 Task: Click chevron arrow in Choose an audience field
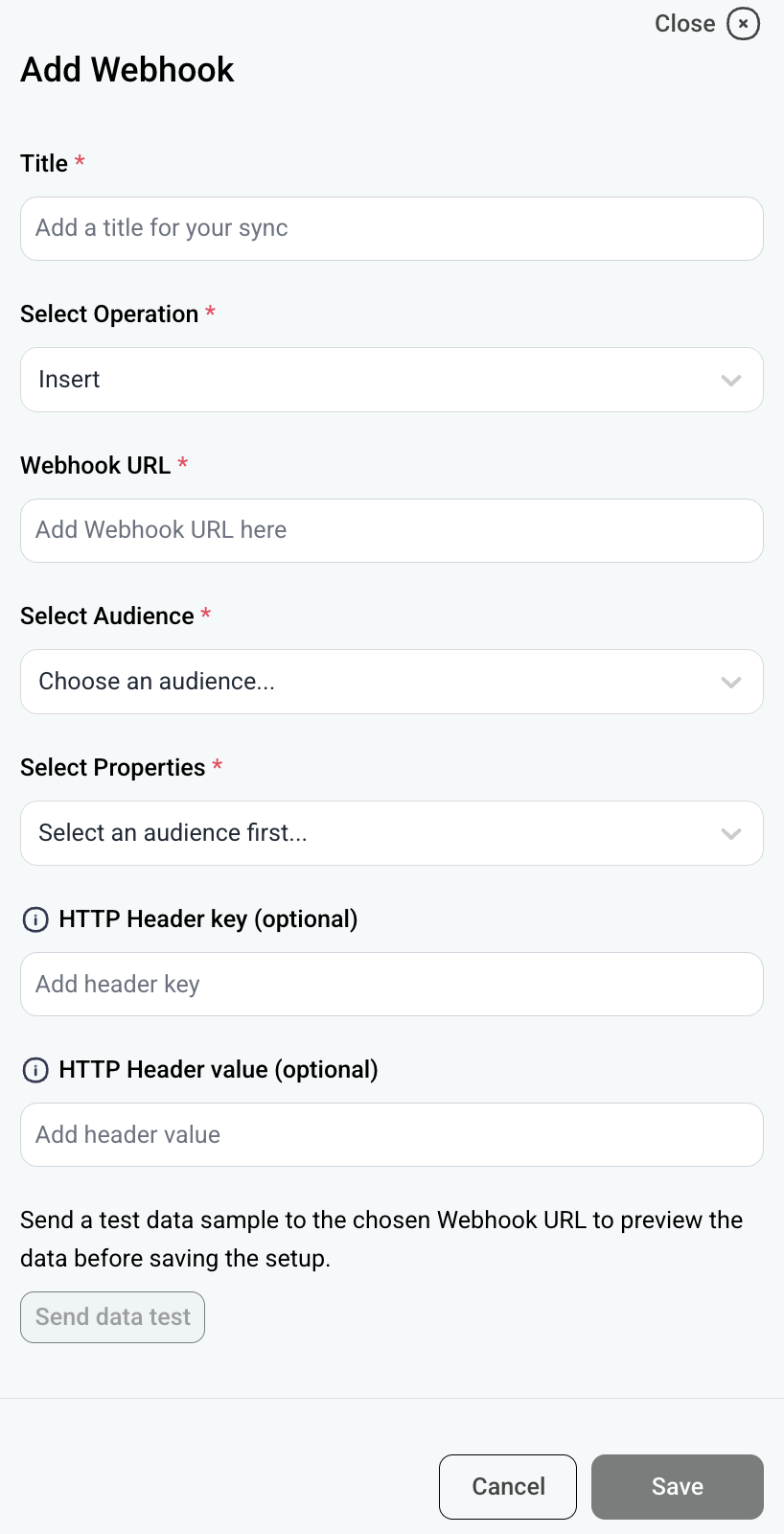point(731,683)
